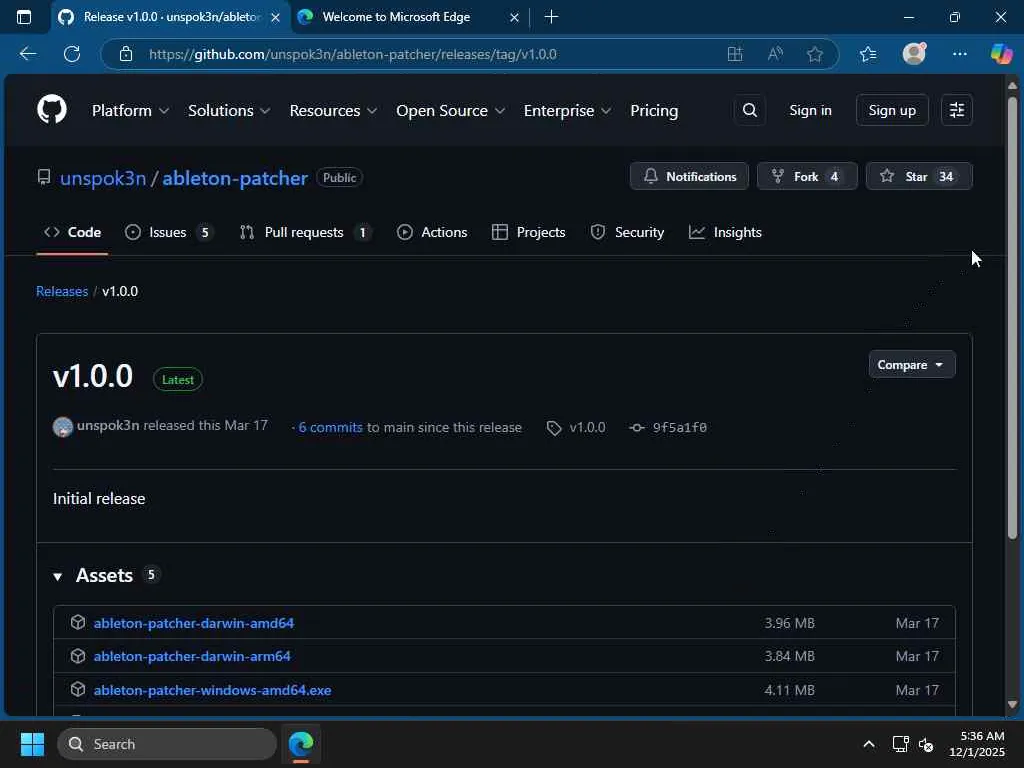The image size is (1024, 768).
Task: Expand the Platform dropdown menu
Action: 131,110
